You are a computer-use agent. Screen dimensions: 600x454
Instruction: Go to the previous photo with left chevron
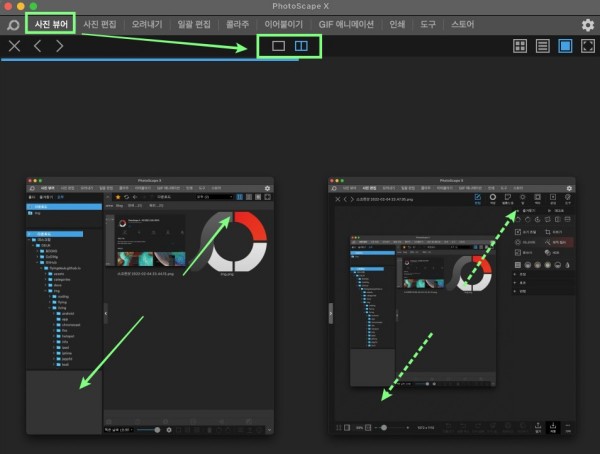(x=37, y=46)
